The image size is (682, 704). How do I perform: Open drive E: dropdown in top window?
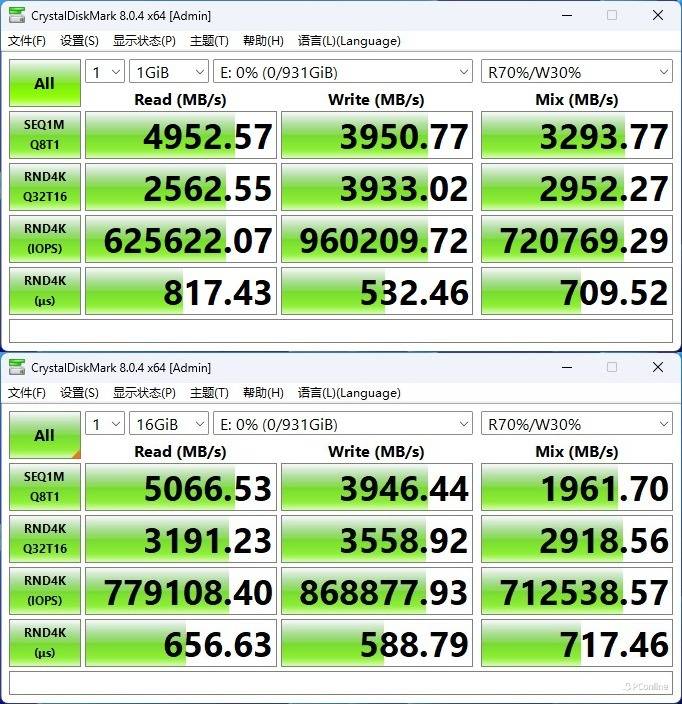tap(343, 71)
